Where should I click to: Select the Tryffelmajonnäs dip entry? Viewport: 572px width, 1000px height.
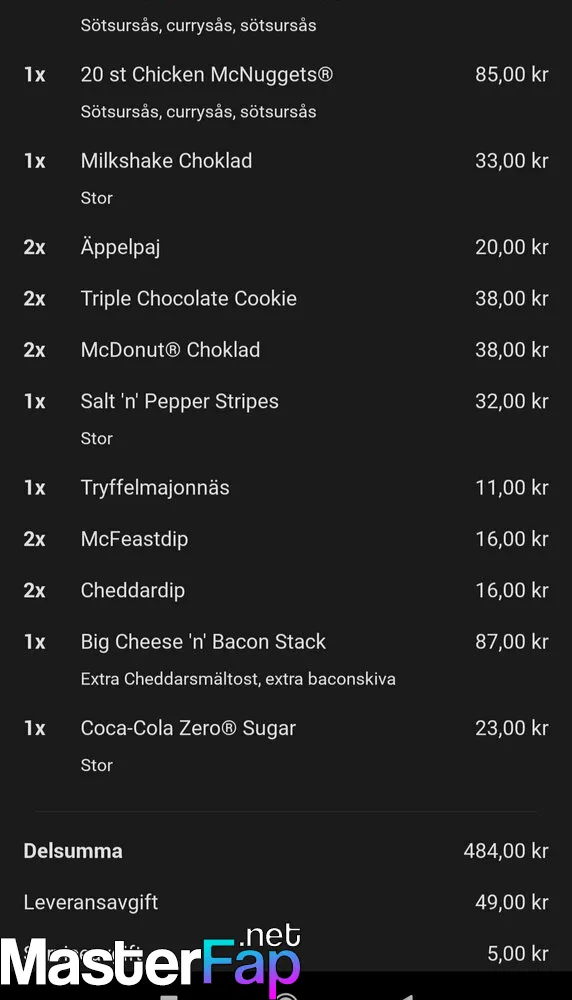click(154, 487)
